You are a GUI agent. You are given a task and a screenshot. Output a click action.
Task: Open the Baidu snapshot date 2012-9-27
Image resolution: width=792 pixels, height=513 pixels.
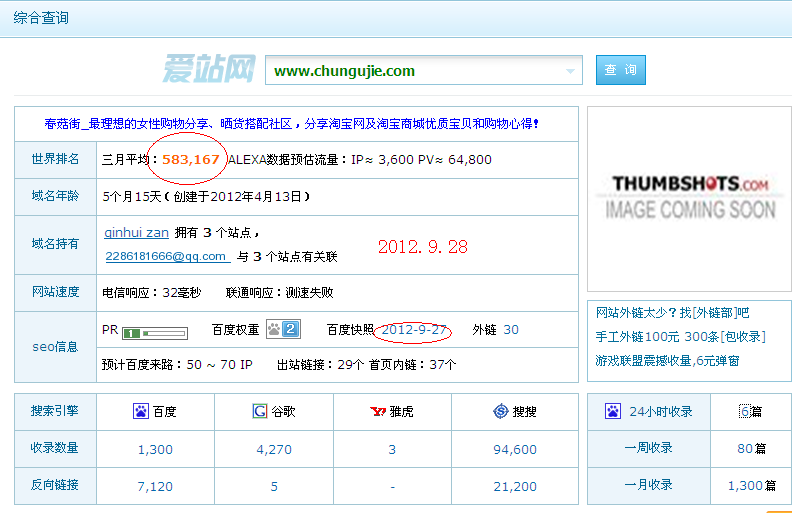point(414,330)
